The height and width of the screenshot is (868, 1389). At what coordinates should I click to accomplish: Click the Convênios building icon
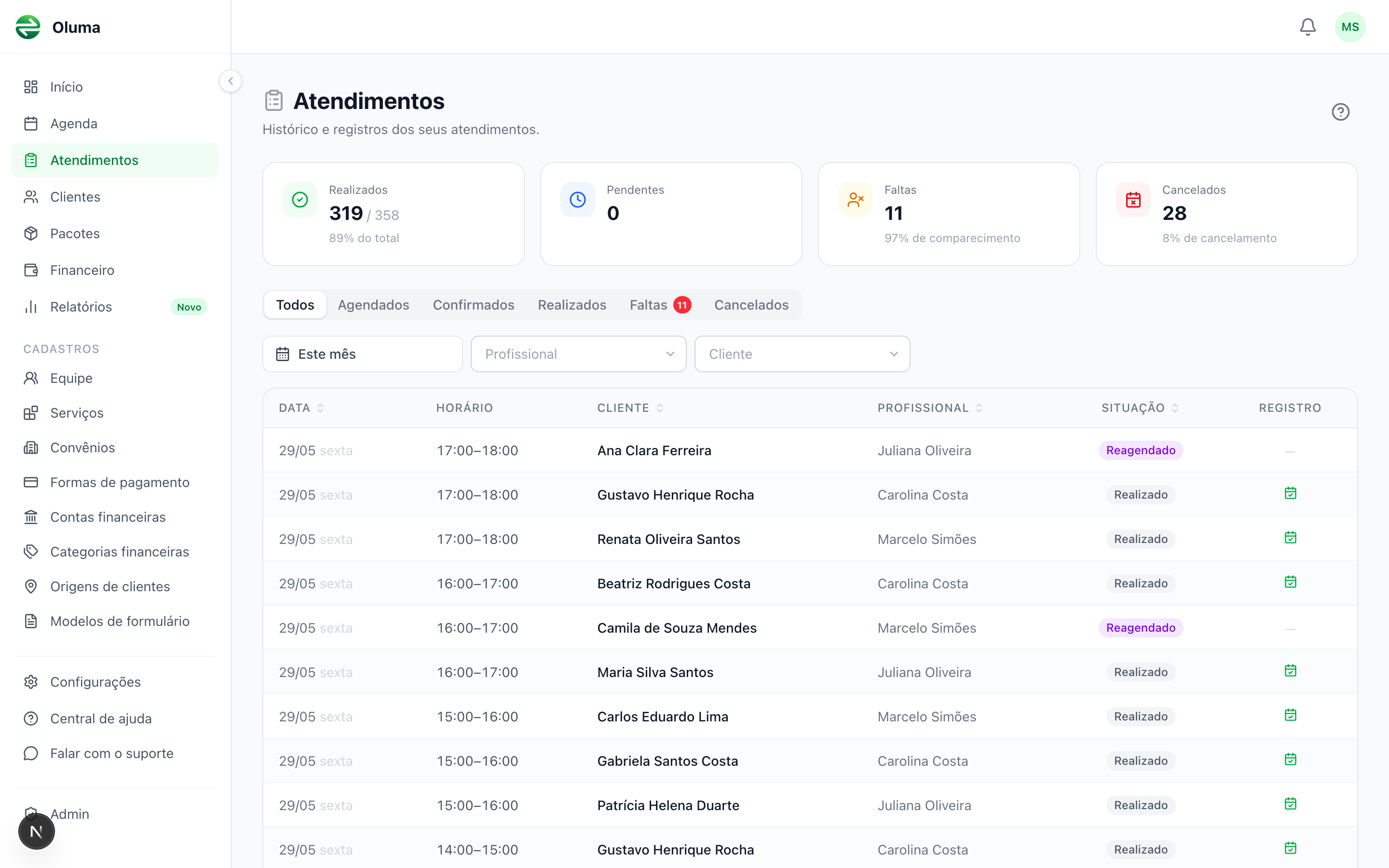tap(31, 448)
